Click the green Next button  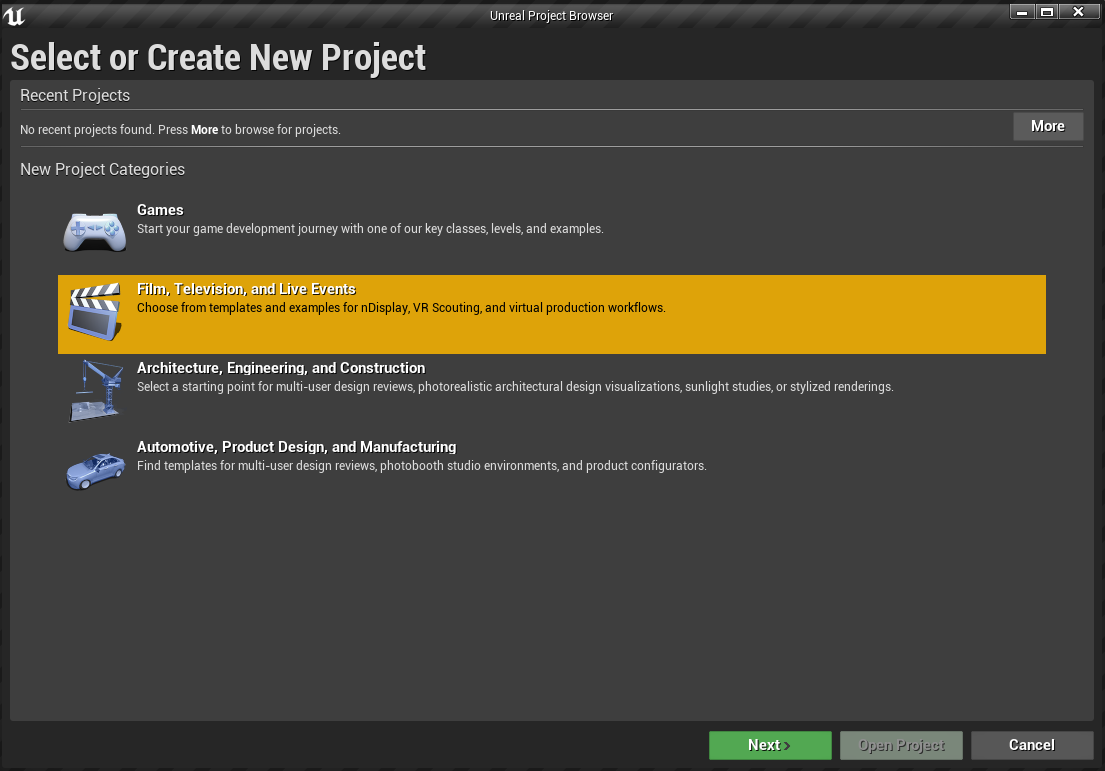pyautogui.click(x=769, y=745)
